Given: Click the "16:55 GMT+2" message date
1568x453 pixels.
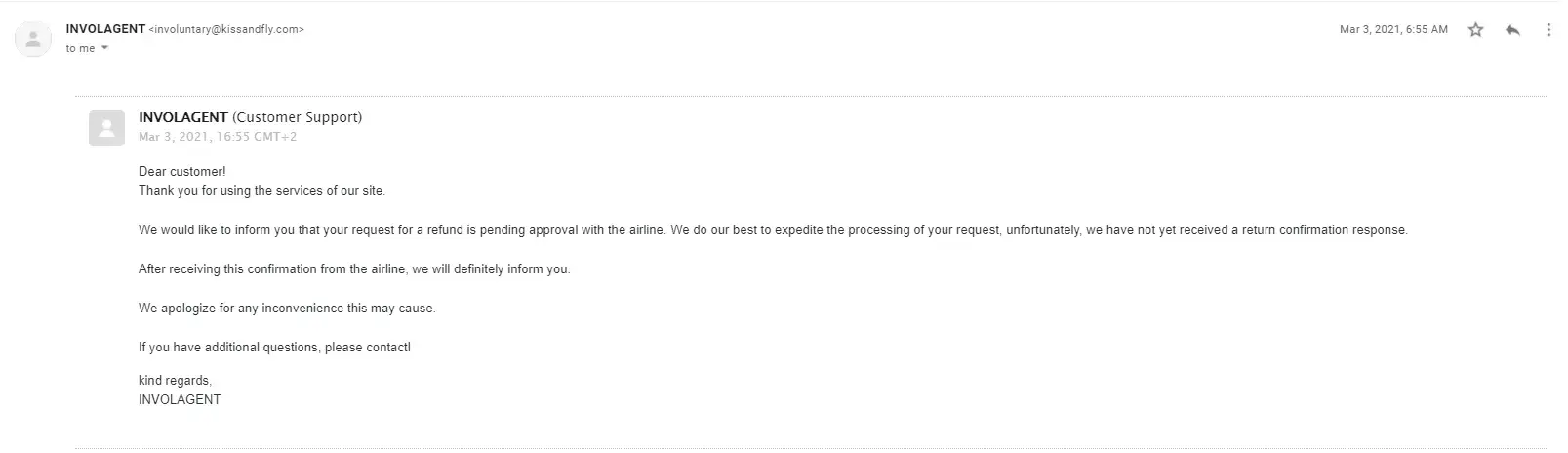Looking at the screenshot, I should (x=217, y=137).
